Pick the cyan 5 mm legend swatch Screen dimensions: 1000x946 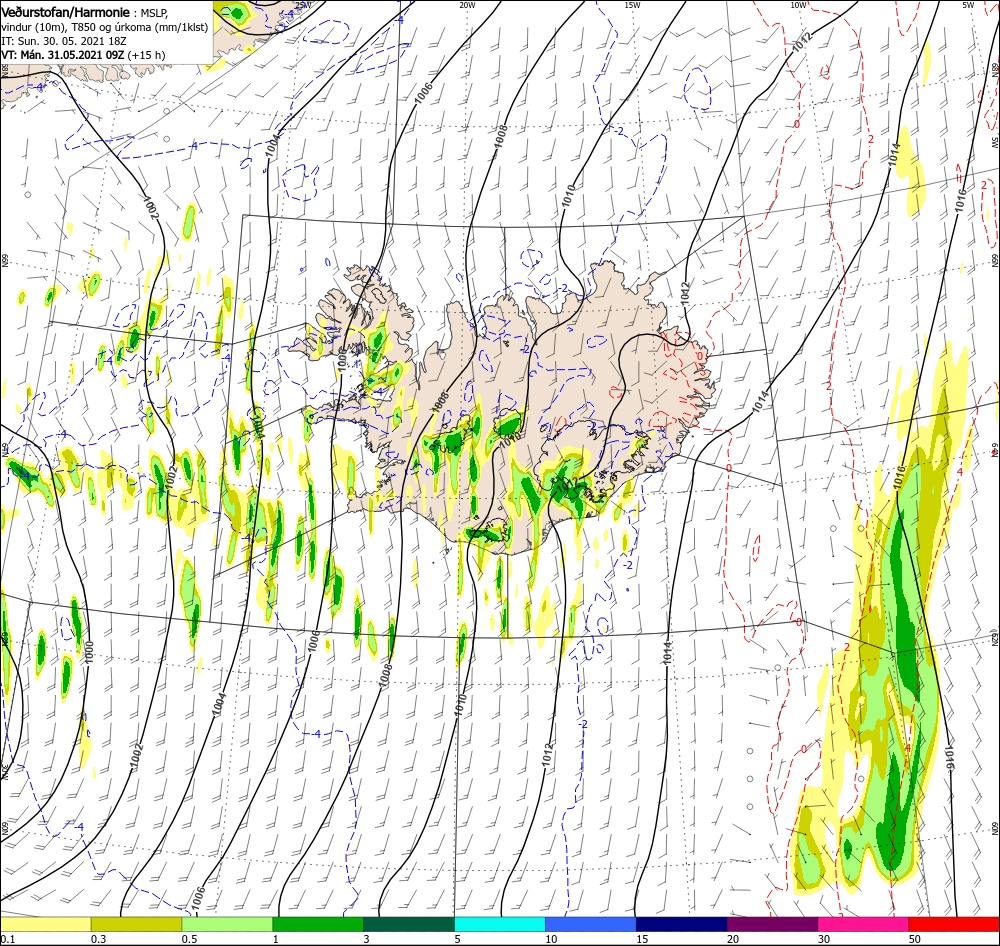[x=500, y=924]
